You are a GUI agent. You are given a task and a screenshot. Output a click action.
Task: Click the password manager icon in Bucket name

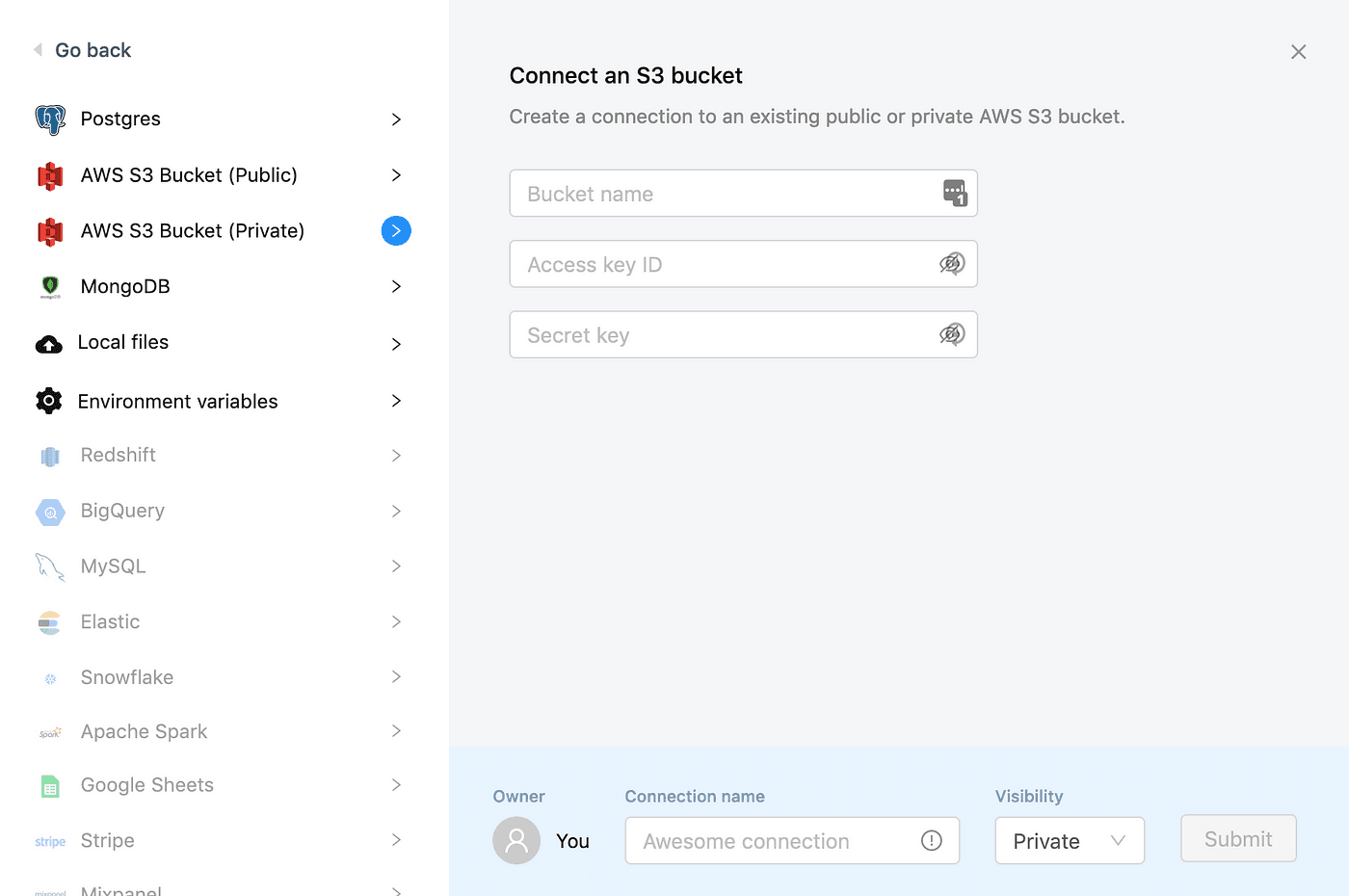tap(954, 194)
